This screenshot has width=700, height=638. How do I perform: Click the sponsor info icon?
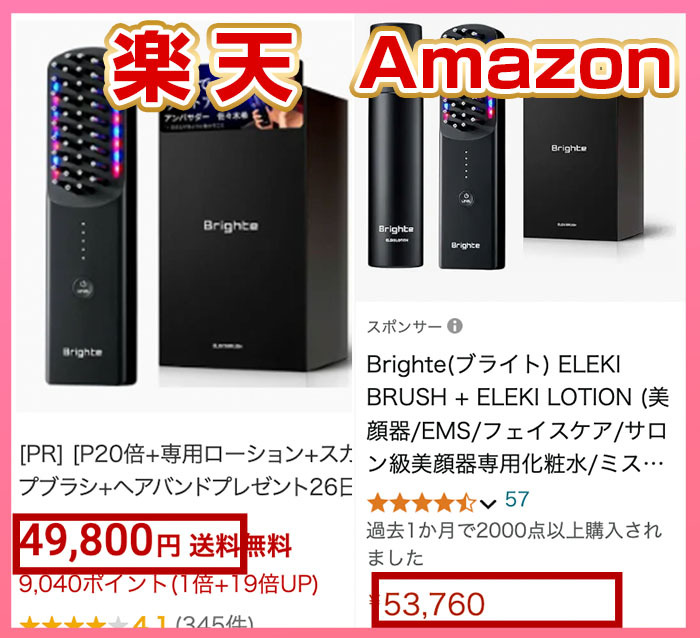(454, 326)
